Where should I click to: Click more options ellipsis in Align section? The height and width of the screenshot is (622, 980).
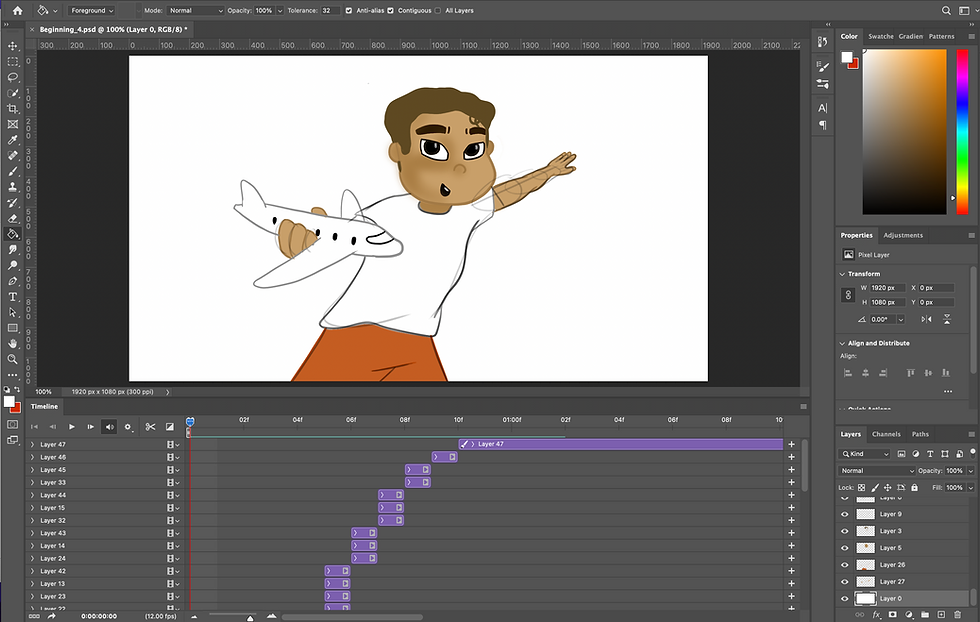(x=948, y=392)
